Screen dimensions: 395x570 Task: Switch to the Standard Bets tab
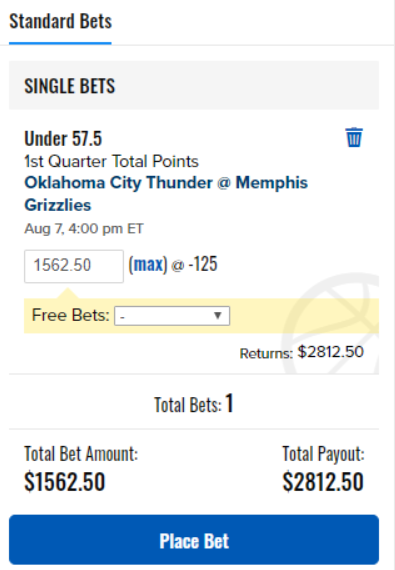tap(60, 21)
